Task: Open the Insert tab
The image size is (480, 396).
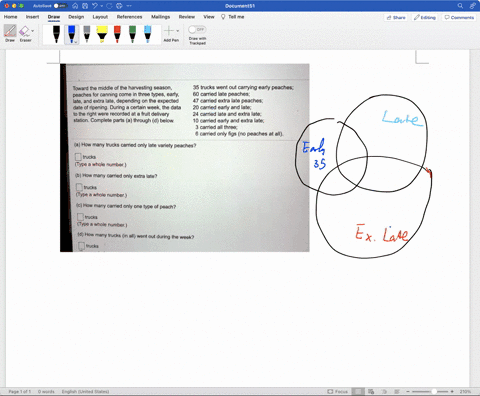Action: pyautogui.click(x=32, y=17)
